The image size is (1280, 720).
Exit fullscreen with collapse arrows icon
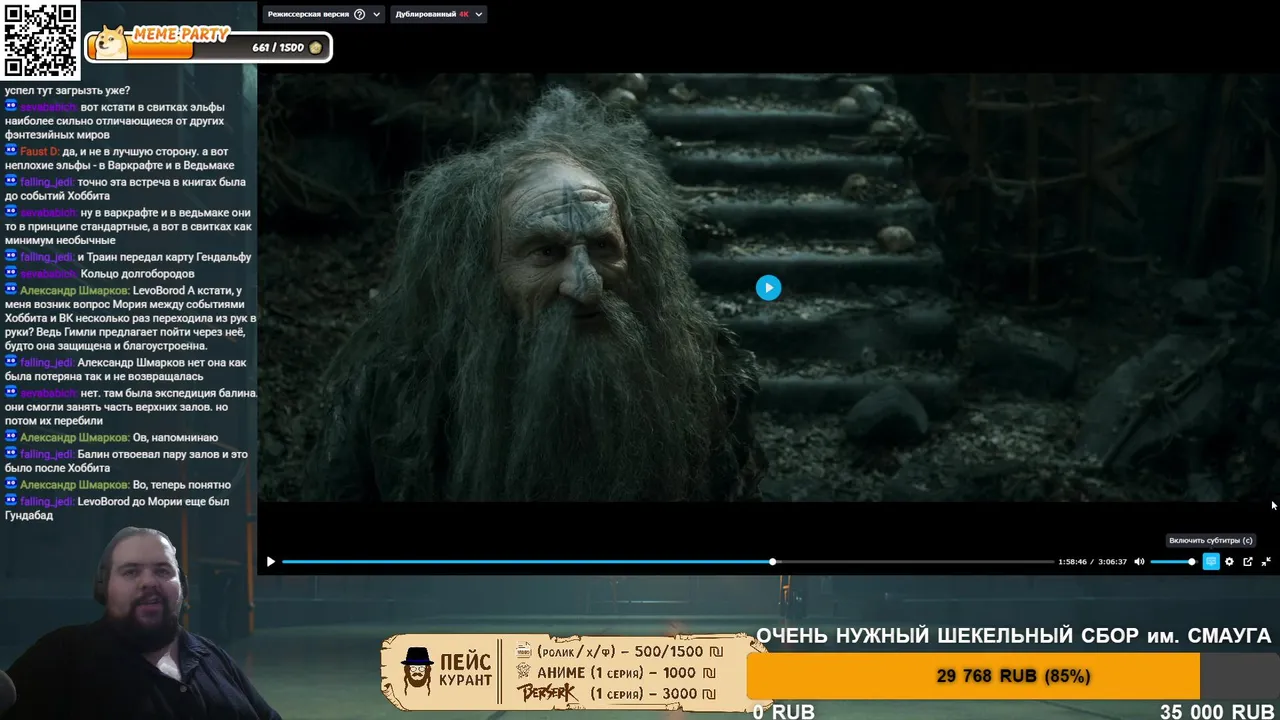point(1266,562)
